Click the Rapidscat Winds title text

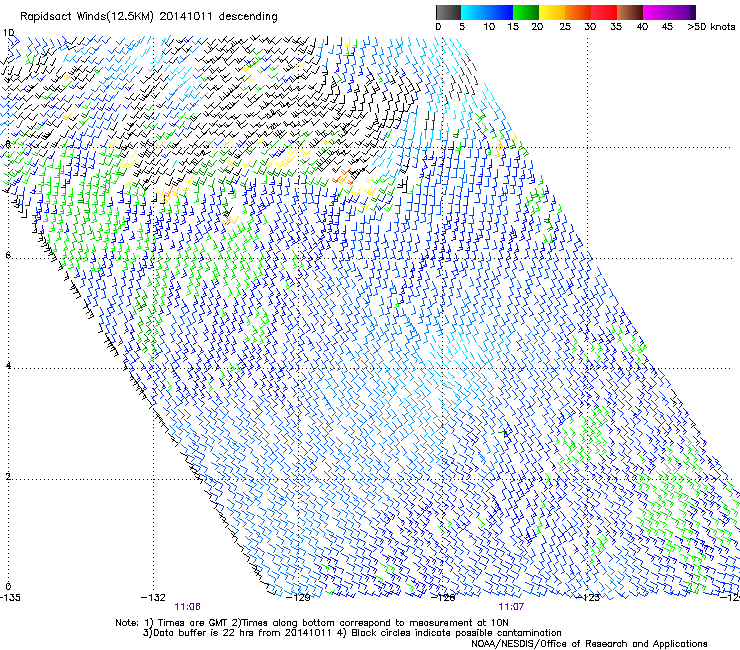pos(149,16)
